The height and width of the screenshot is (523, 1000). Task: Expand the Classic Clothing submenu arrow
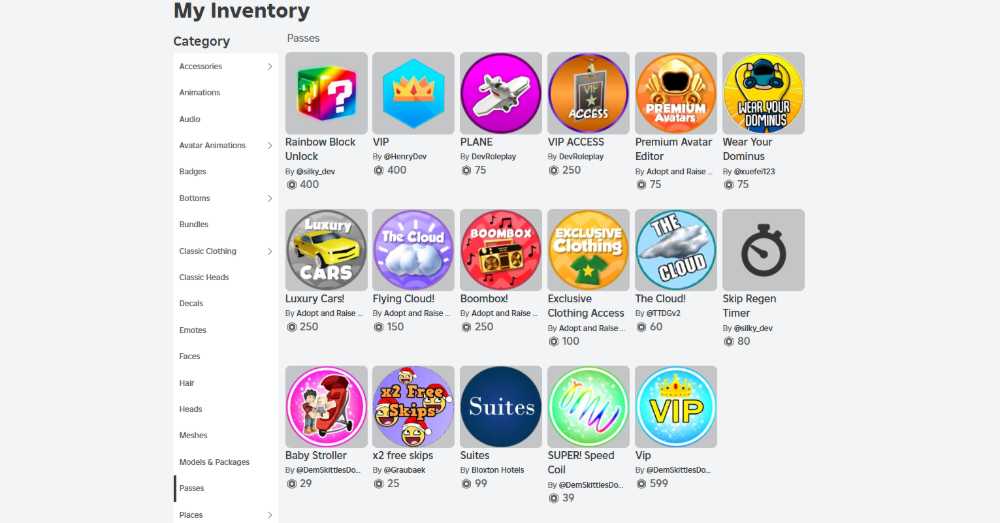pos(270,251)
